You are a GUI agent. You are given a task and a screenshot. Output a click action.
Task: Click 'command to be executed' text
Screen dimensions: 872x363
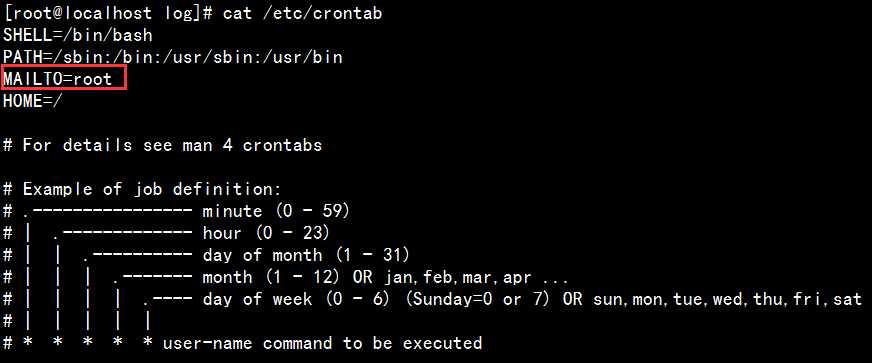[x=373, y=343]
